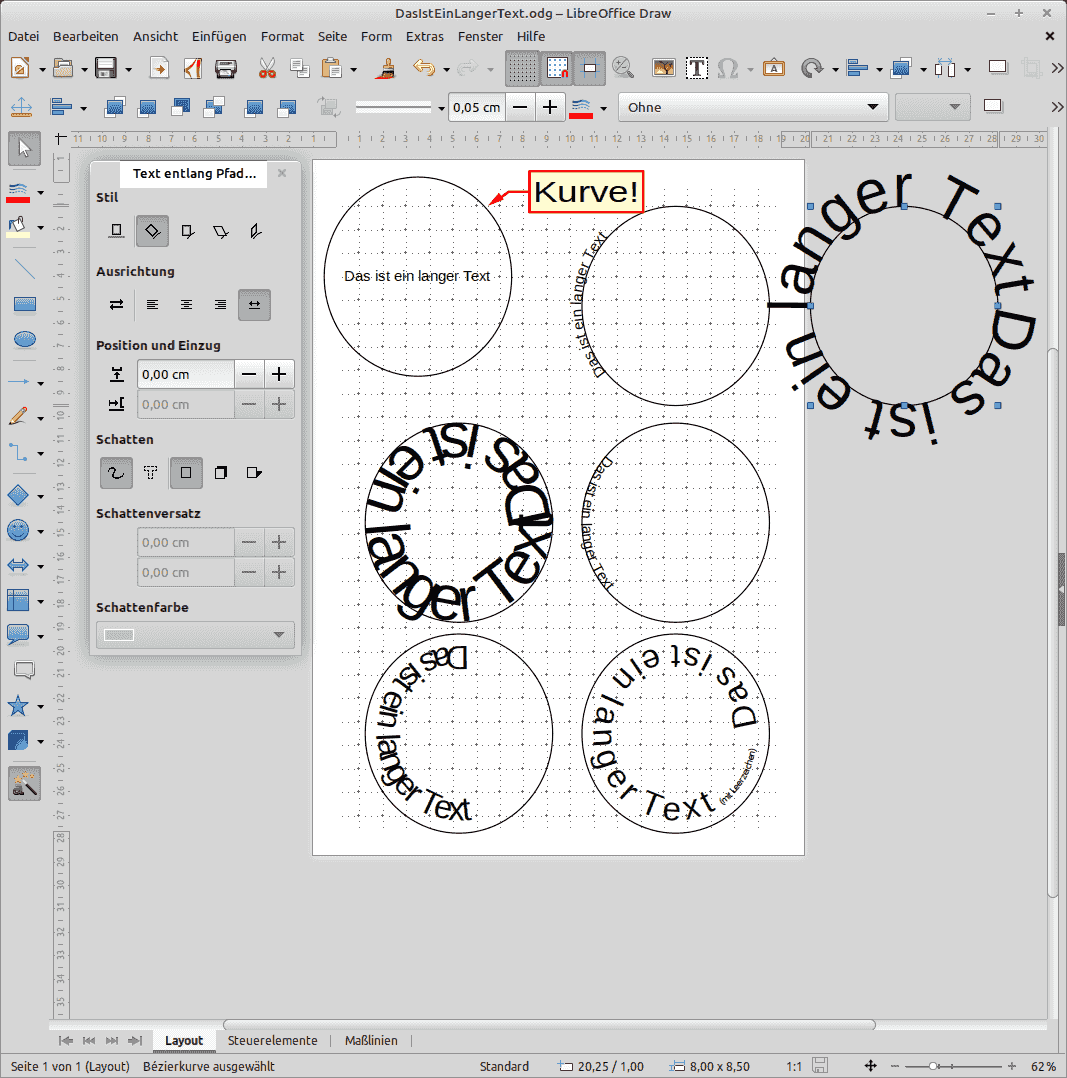
Task: Select the rectangle shape tool
Action: [x=25, y=304]
